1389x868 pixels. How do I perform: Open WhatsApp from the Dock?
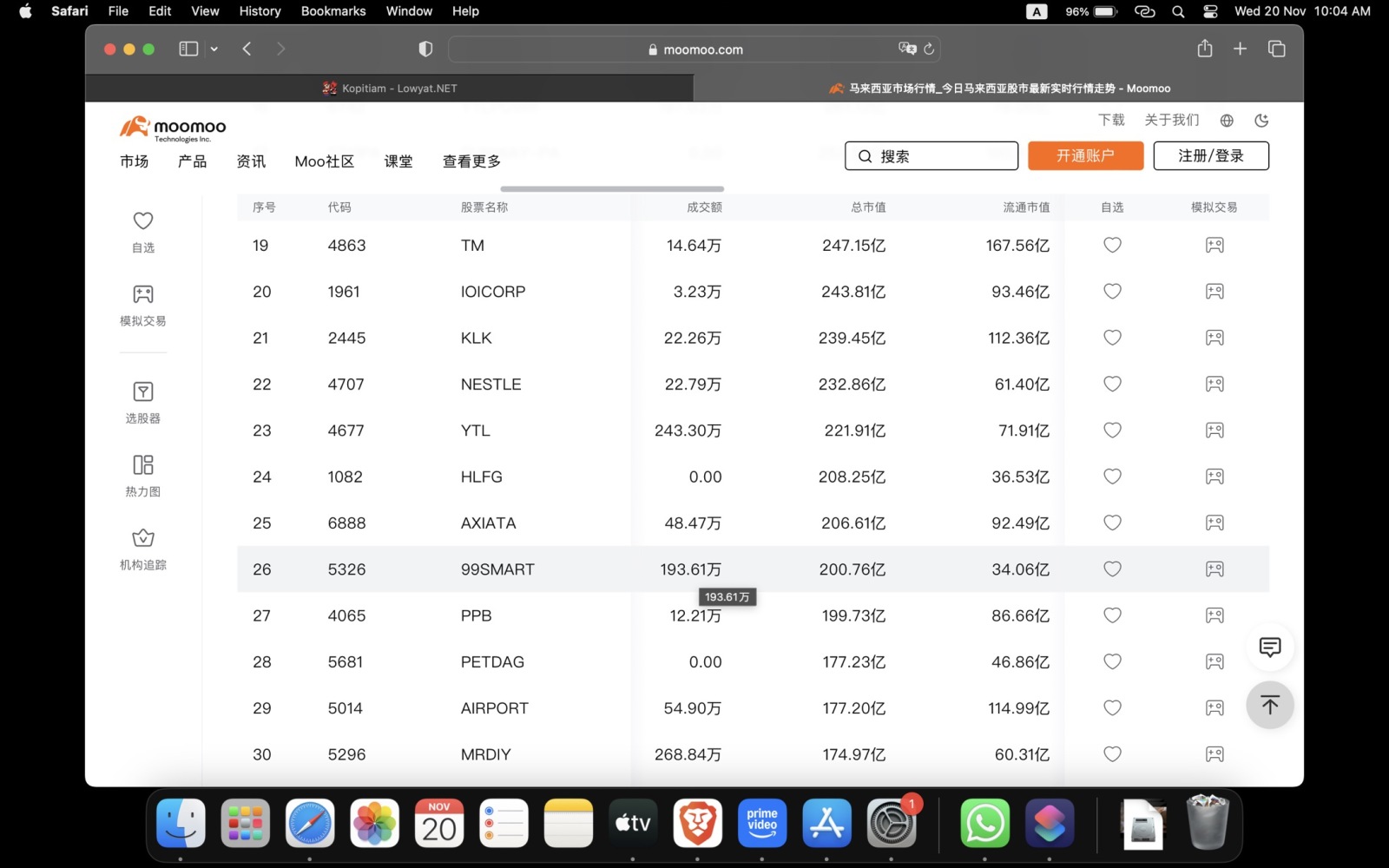click(x=984, y=823)
